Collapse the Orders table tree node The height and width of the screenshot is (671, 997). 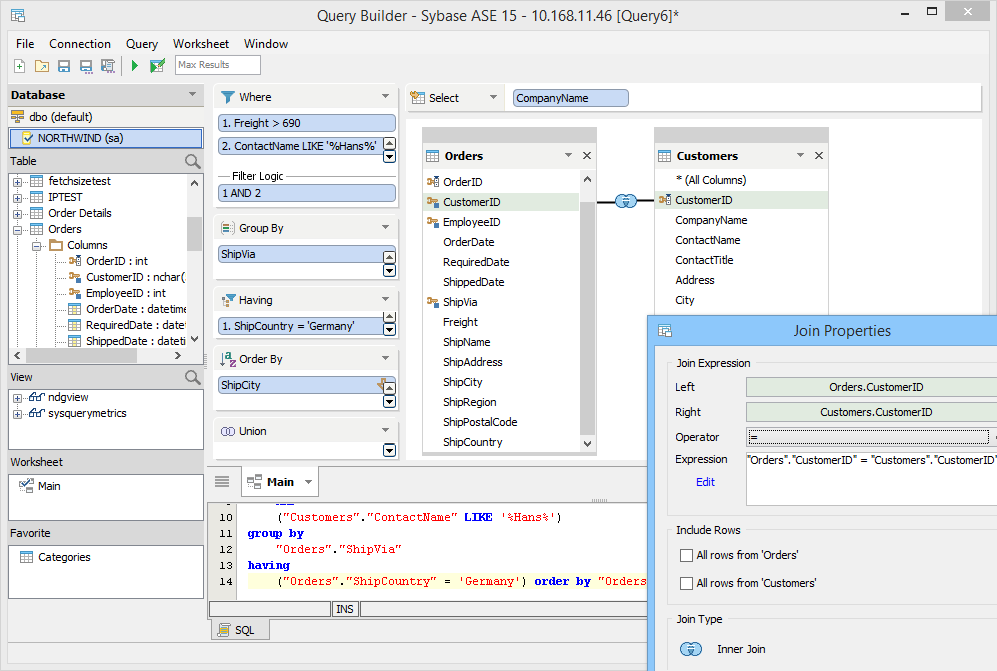(17, 230)
